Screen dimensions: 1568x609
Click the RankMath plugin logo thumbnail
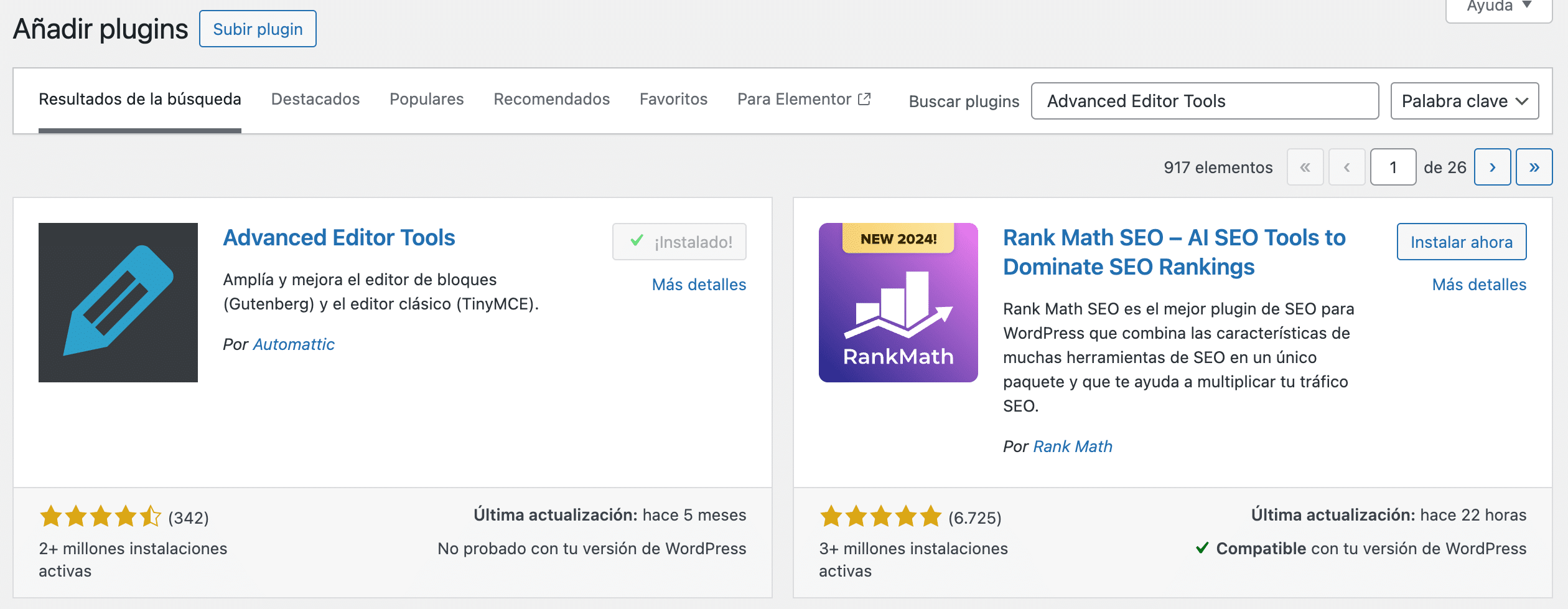[x=898, y=303]
